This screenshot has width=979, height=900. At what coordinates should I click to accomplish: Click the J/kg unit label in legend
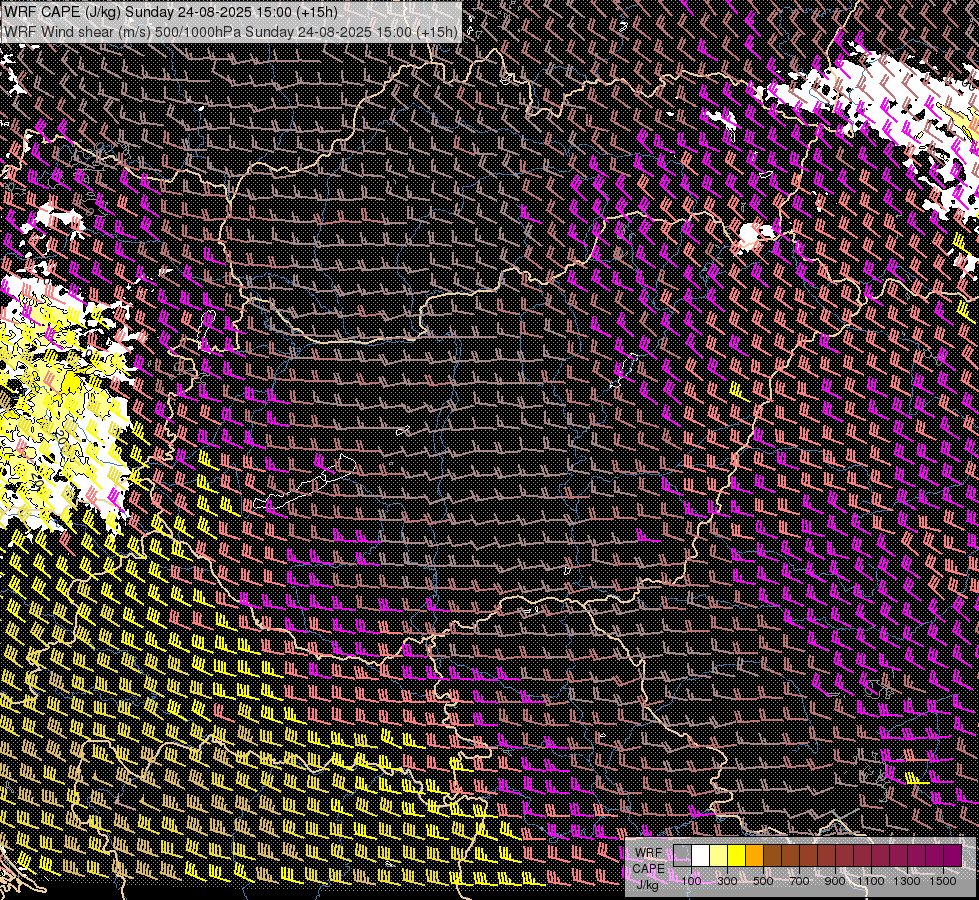647,884
